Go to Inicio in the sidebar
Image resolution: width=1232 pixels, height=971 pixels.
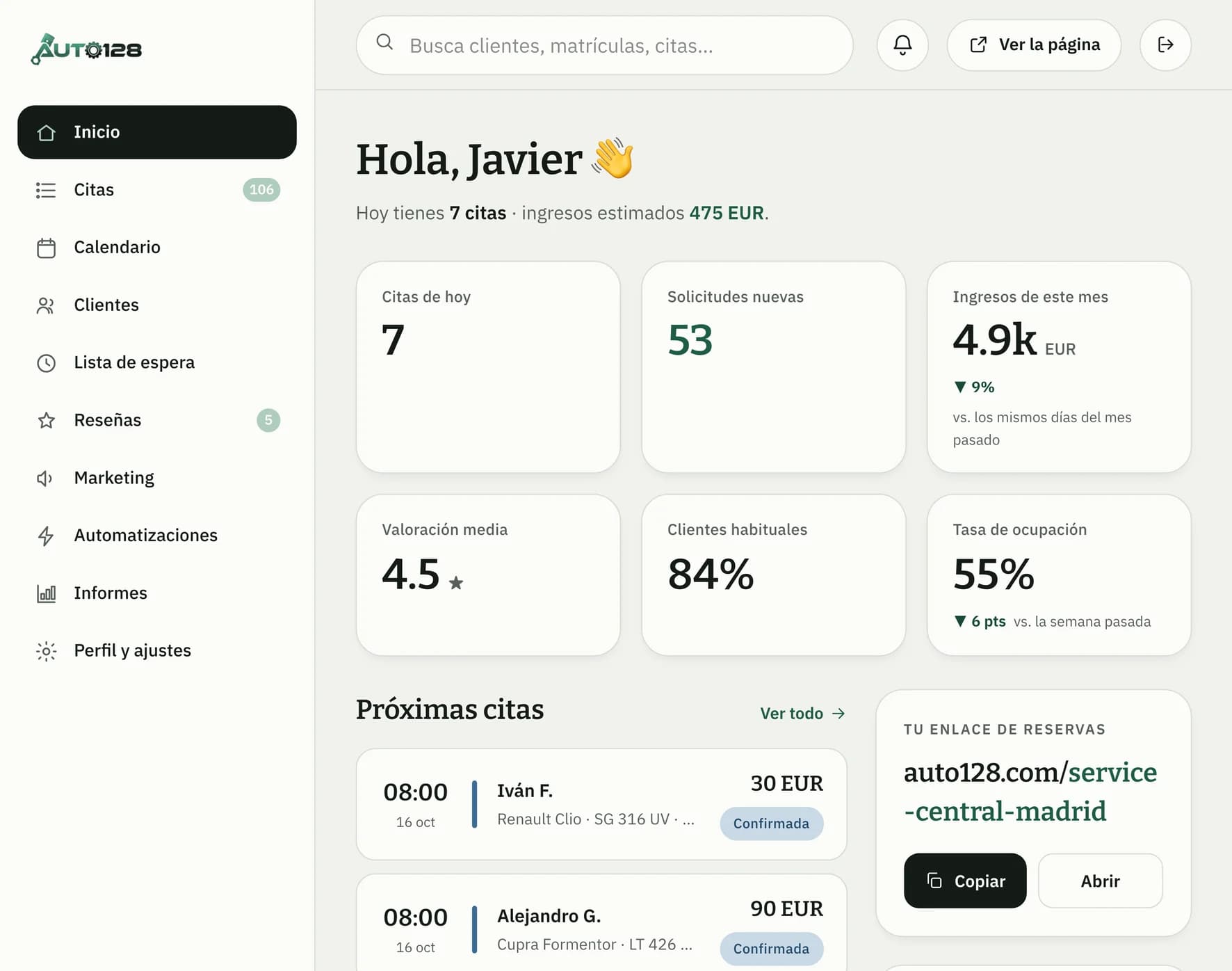(157, 132)
